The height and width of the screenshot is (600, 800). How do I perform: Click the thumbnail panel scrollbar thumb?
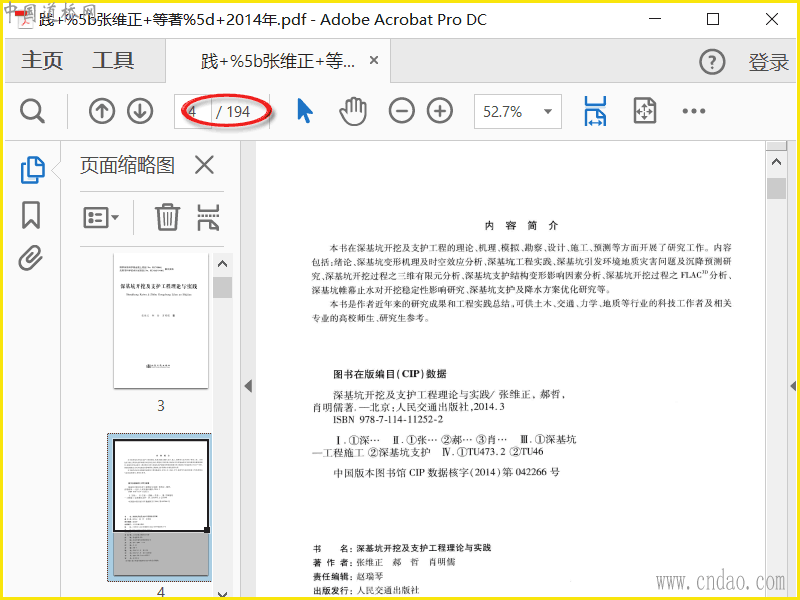click(x=222, y=287)
